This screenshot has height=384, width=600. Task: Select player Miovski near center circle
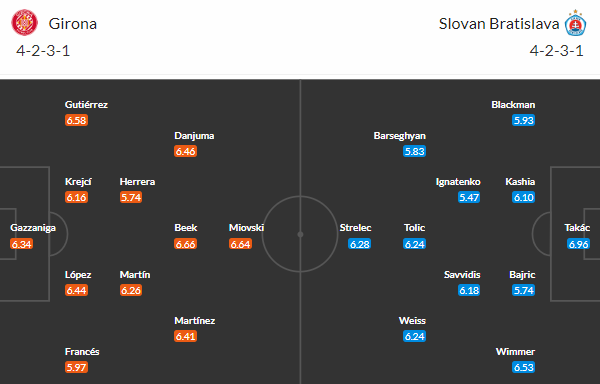[246, 228]
